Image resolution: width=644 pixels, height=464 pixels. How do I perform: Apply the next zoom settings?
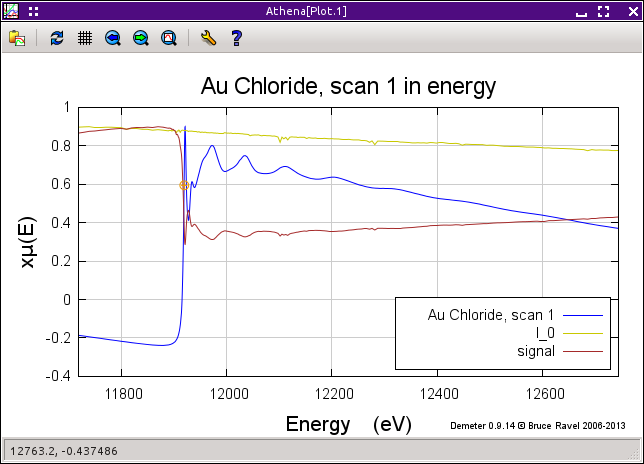(x=141, y=38)
